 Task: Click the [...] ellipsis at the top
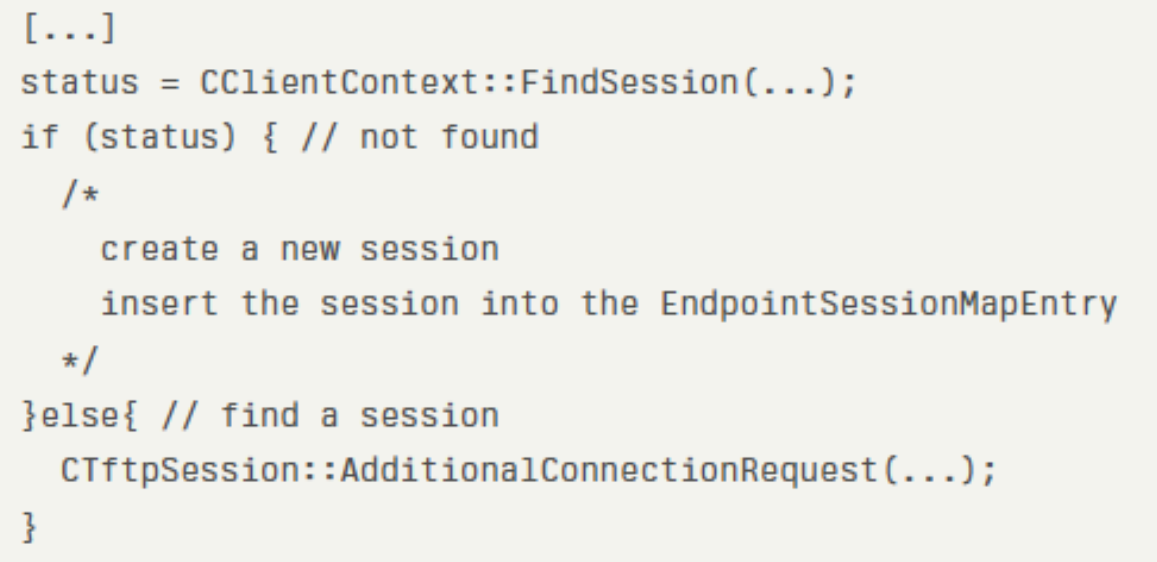[69, 29]
